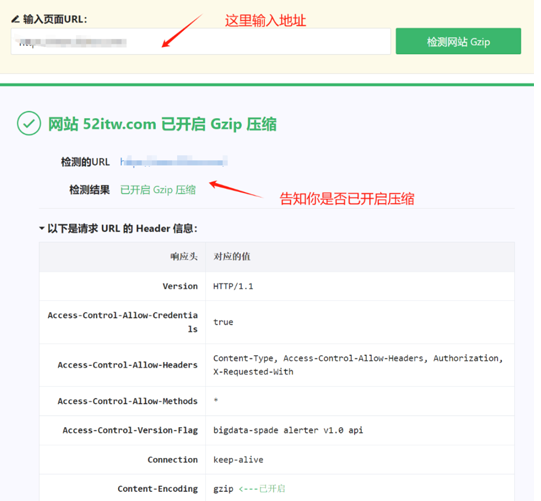Viewport: 541px width, 501px height.
Task: Click the bigdata-spade alerter v1.0 api value
Action: [x=288, y=430]
